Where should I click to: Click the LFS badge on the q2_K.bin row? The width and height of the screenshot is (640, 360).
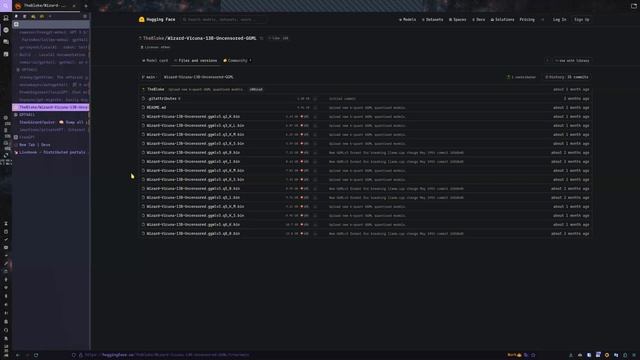coord(305,117)
